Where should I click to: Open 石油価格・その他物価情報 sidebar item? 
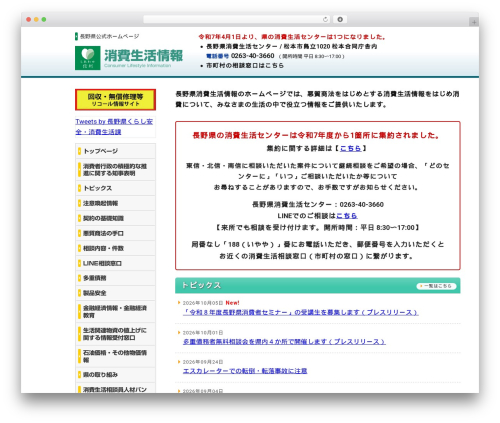click(115, 356)
